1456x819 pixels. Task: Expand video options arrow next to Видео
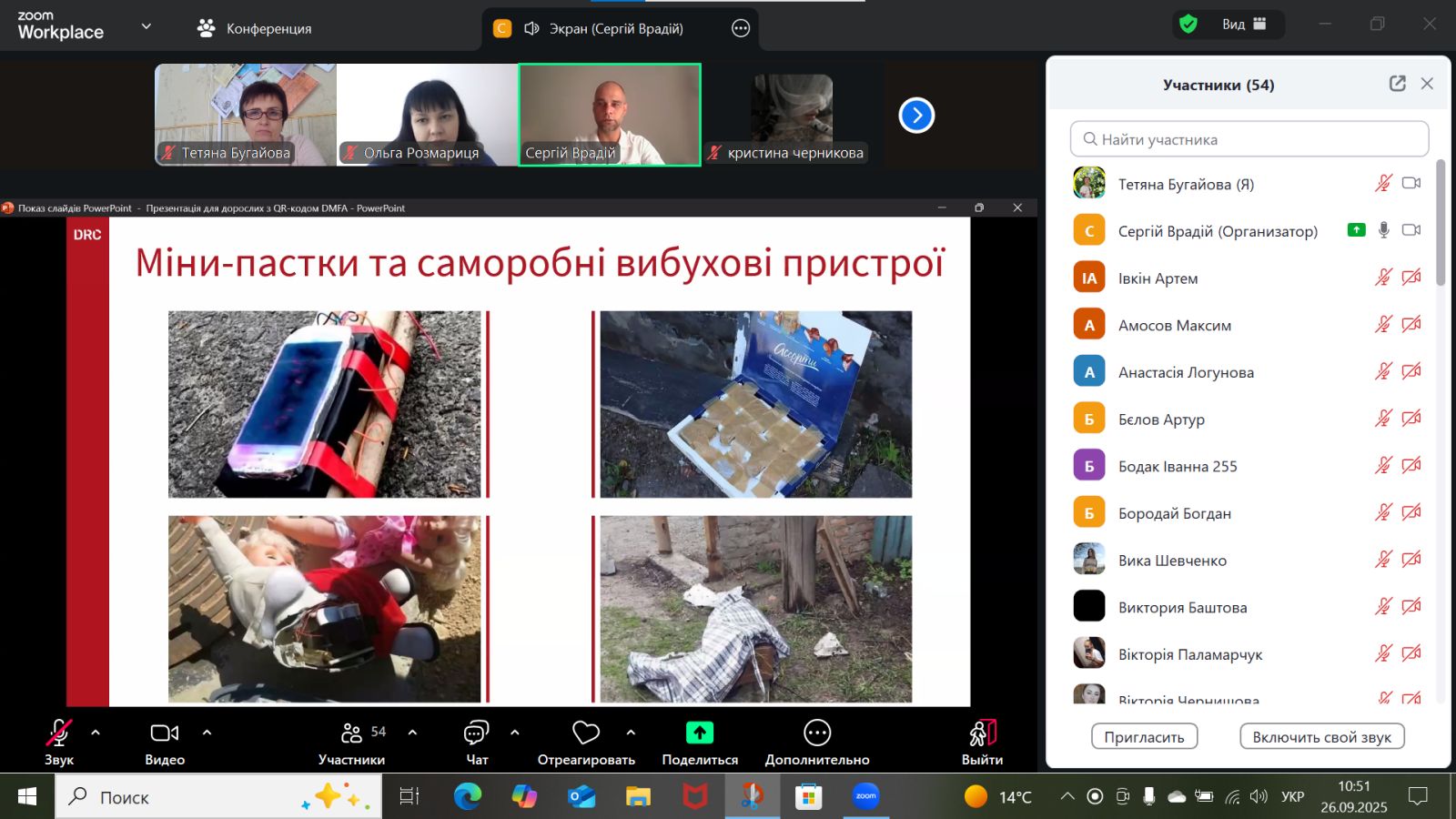207,733
